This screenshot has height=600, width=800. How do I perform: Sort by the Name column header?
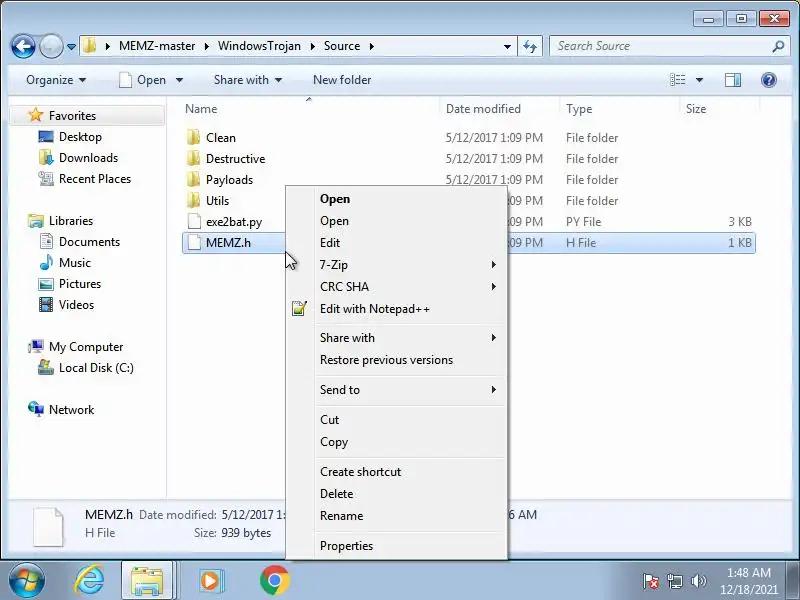click(201, 109)
